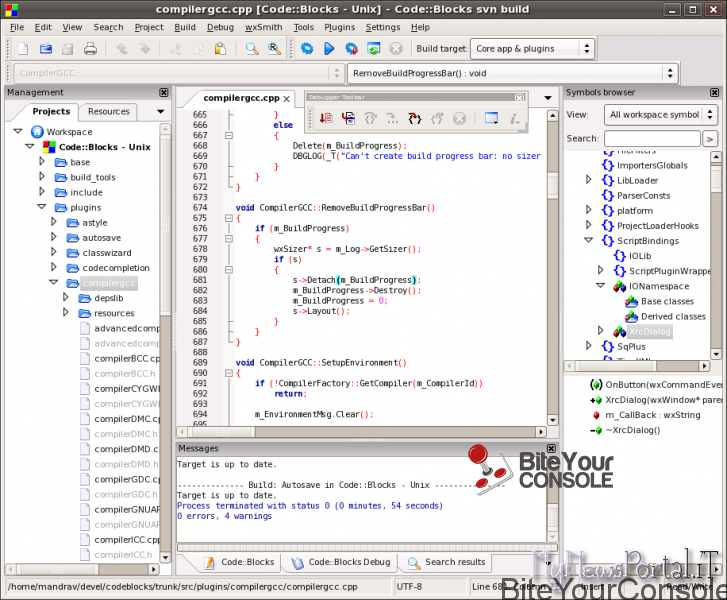Select compilerDMC.cpp in project tree

pyautogui.click(x=127, y=419)
